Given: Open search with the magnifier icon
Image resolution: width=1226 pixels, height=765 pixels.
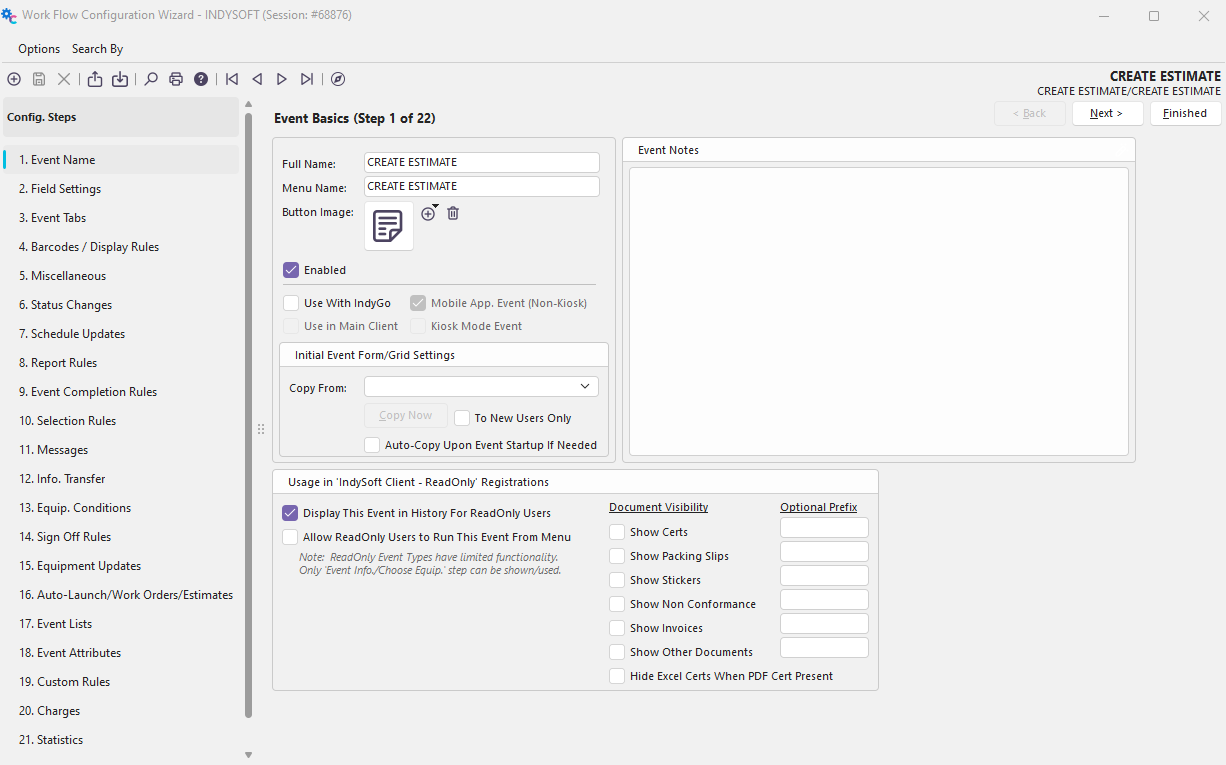Looking at the screenshot, I should [151, 79].
